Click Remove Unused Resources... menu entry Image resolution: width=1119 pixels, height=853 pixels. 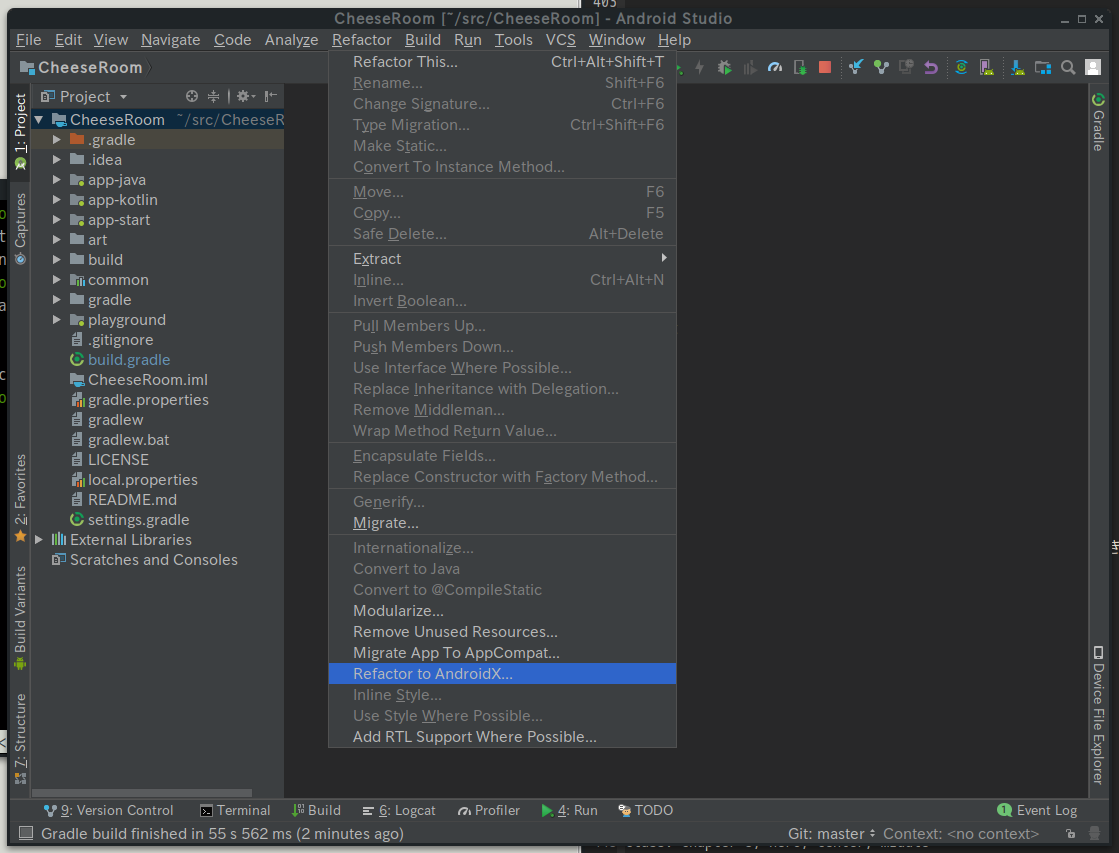pyautogui.click(x=502, y=632)
